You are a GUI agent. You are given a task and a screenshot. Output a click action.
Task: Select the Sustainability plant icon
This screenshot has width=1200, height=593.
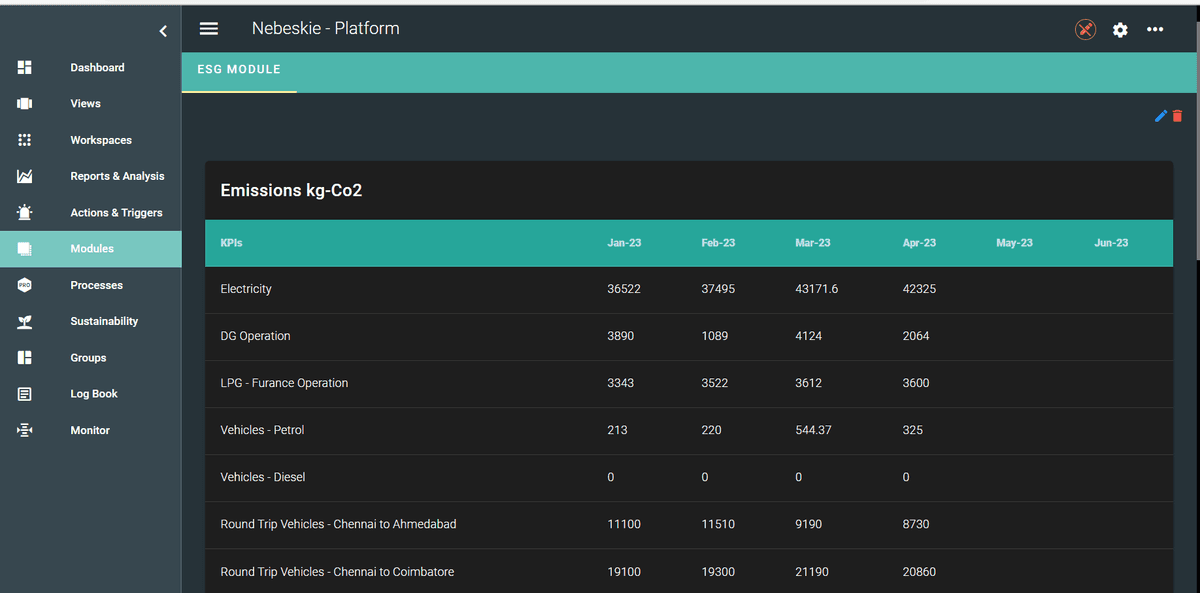[x=25, y=321]
